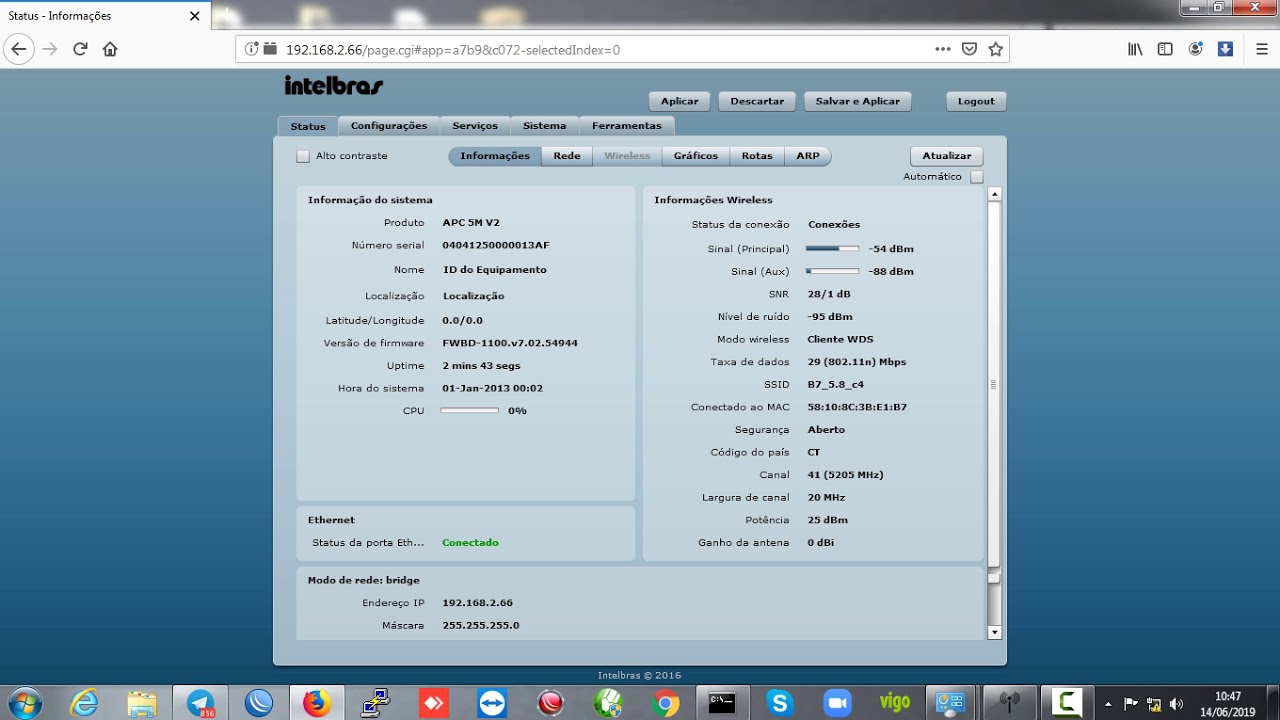Image resolution: width=1280 pixels, height=720 pixels.
Task: Click the CPU usage bar
Action: pos(469,410)
